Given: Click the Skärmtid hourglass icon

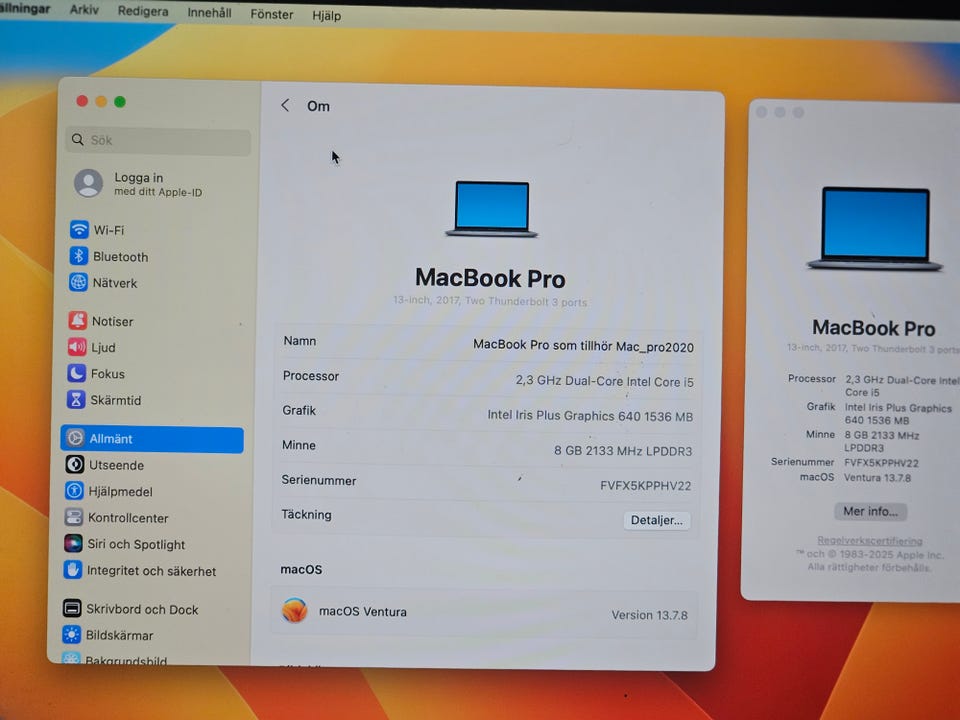Looking at the screenshot, I should pyautogui.click(x=75, y=400).
